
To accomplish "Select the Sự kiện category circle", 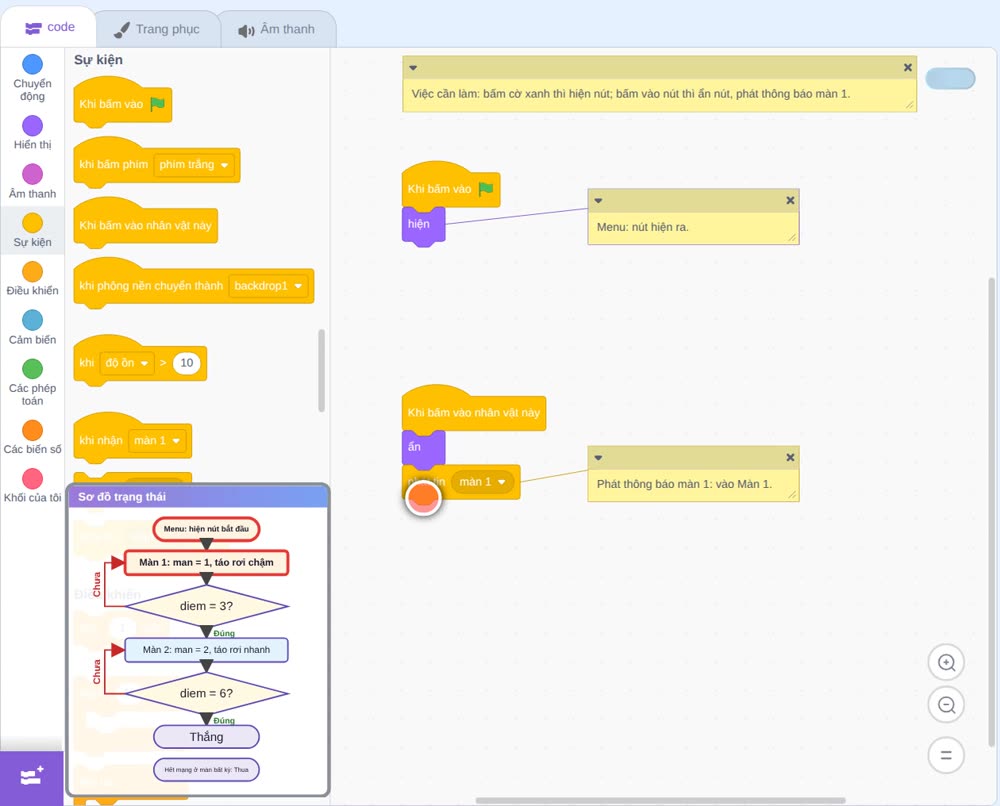I will (33, 223).
